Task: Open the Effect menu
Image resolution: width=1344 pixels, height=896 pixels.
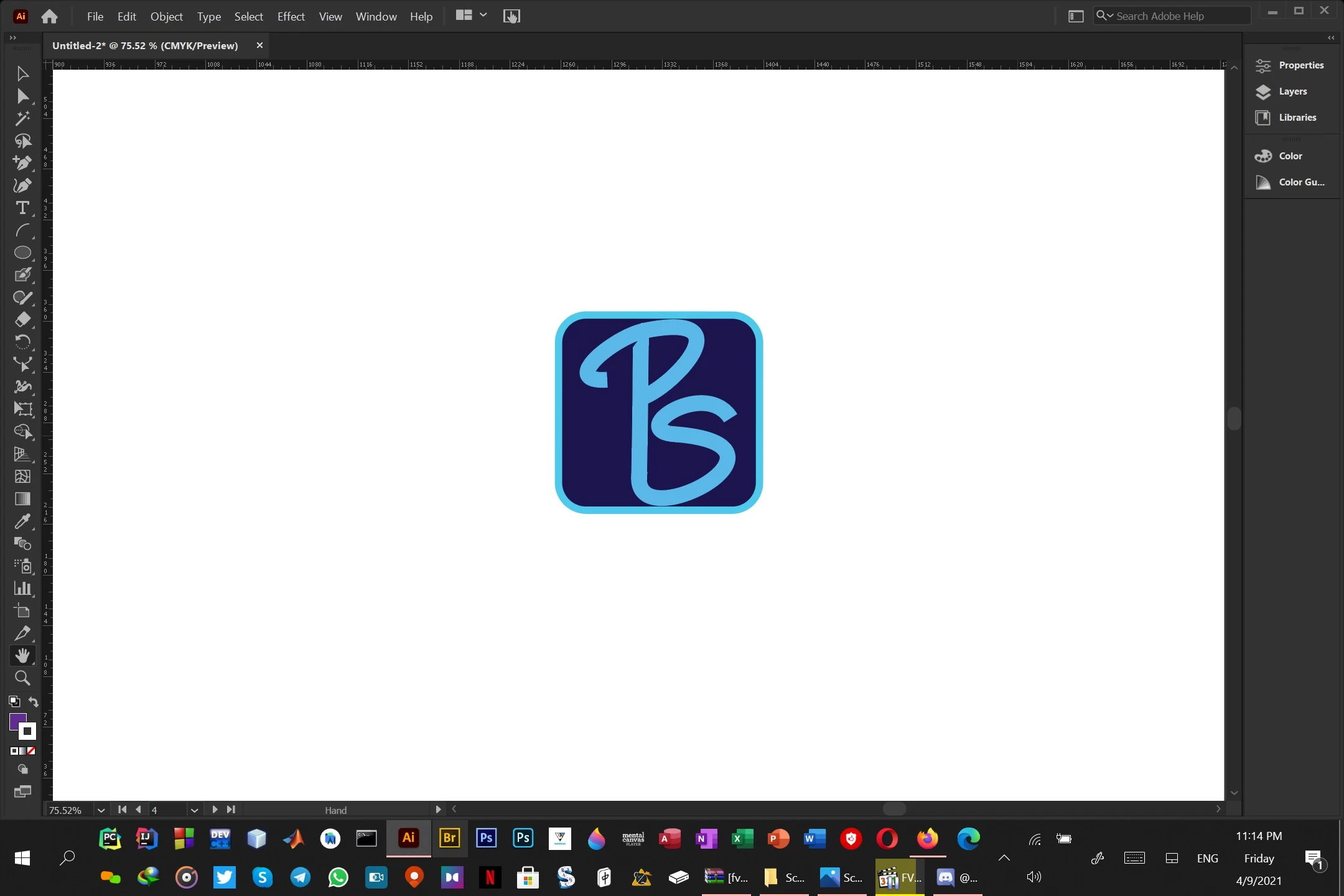Action: click(x=291, y=17)
